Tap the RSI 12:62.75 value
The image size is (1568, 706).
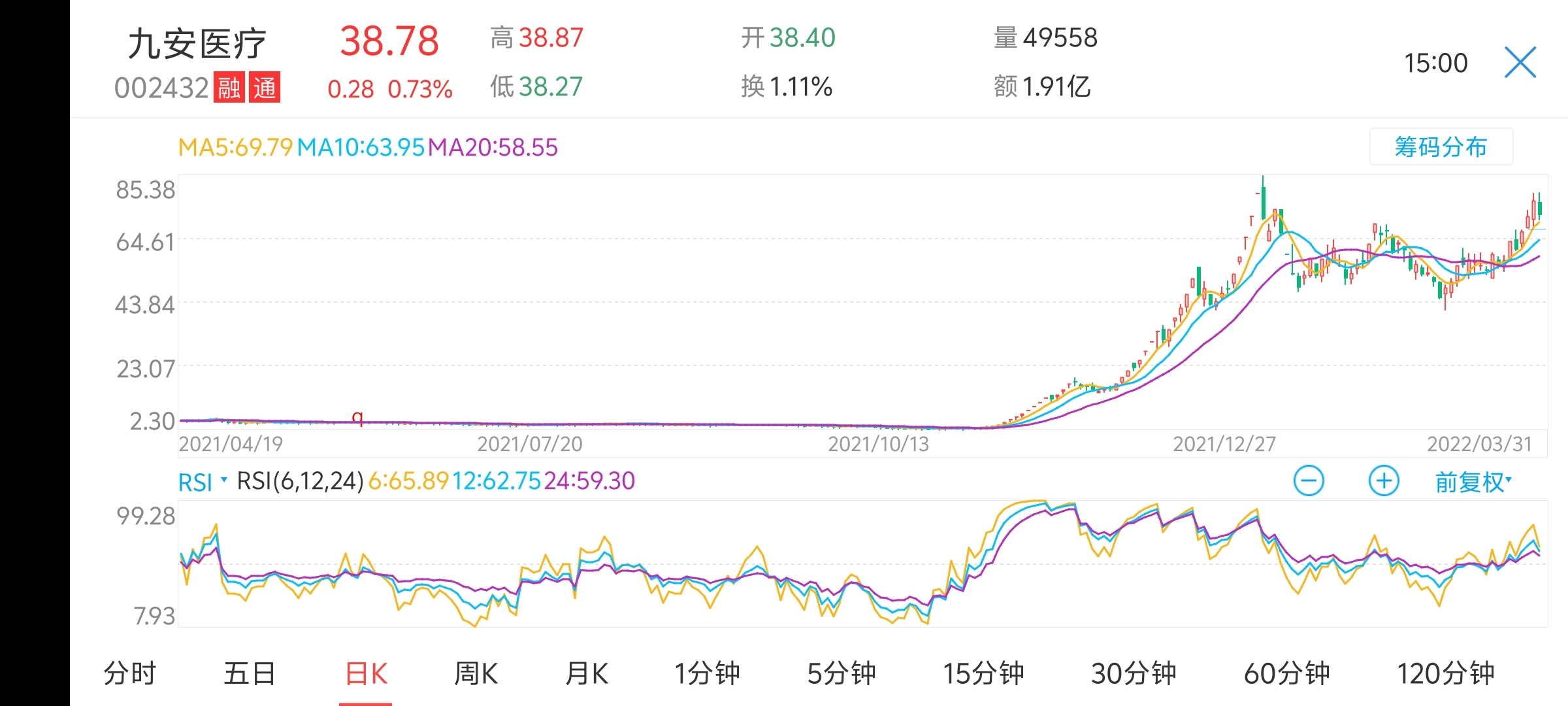(497, 481)
